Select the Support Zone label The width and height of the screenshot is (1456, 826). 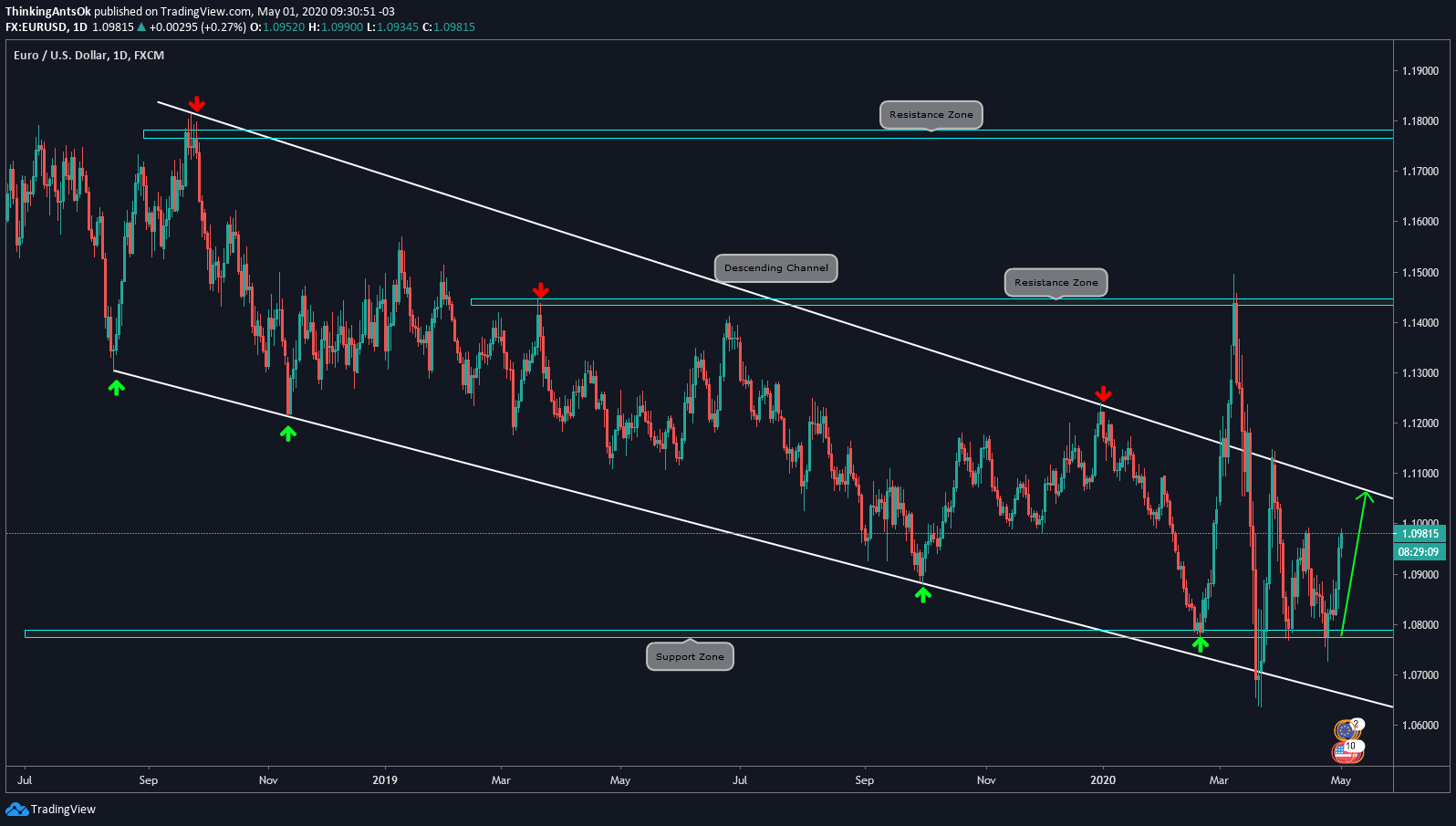(690, 656)
